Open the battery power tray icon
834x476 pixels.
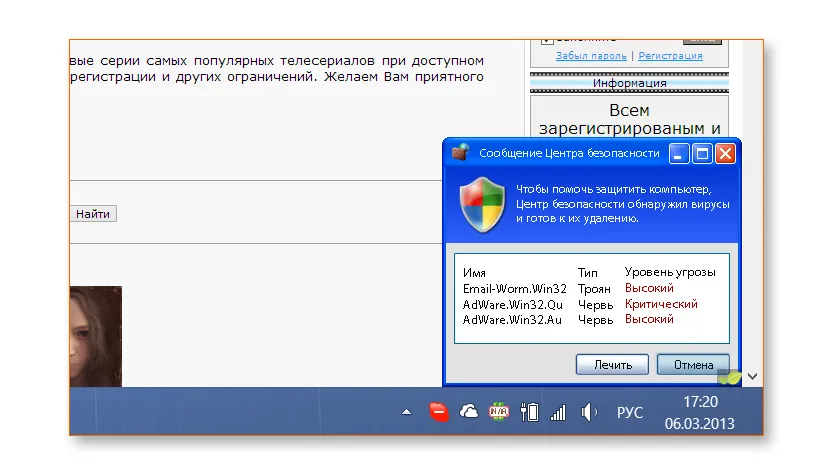tap(529, 412)
